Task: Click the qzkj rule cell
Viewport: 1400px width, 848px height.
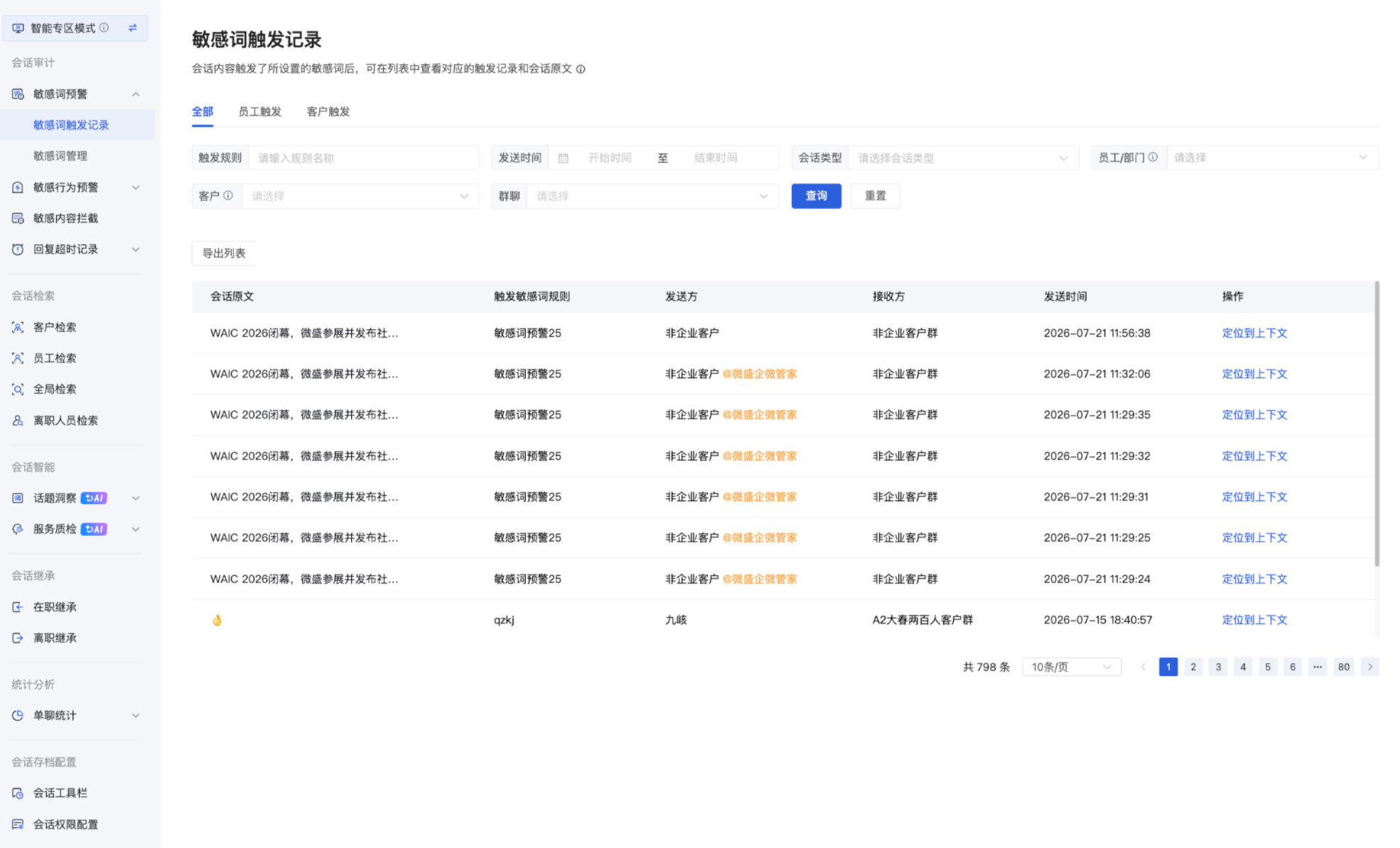Action: (x=504, y=620)
